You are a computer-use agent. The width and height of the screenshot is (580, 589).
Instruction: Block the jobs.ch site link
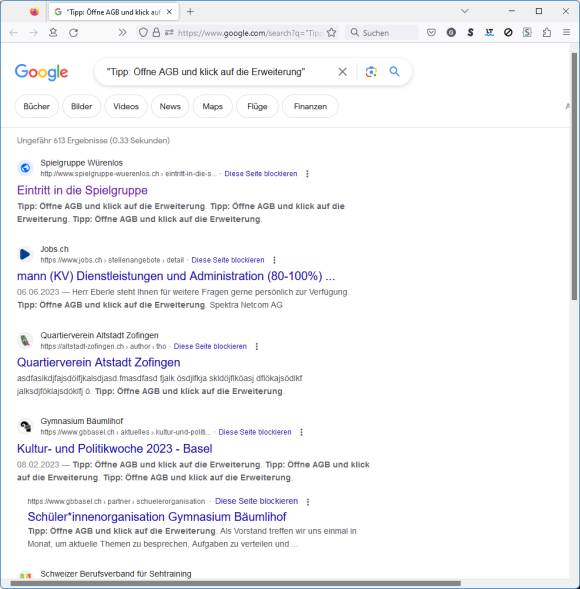228,260
